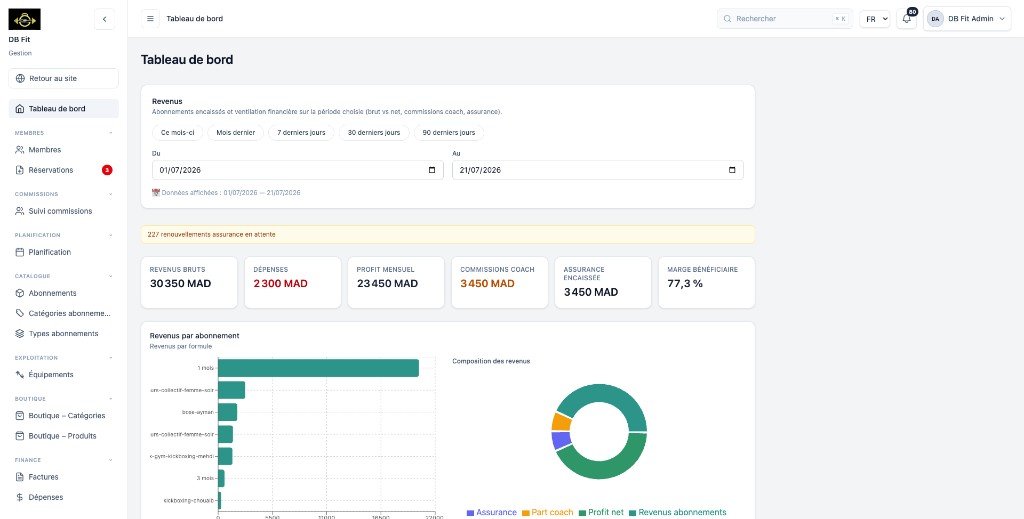Screen dimensions: 1024x519
Task: Click the layers icon beside Types abonnements
Action: tap(20, 334)
